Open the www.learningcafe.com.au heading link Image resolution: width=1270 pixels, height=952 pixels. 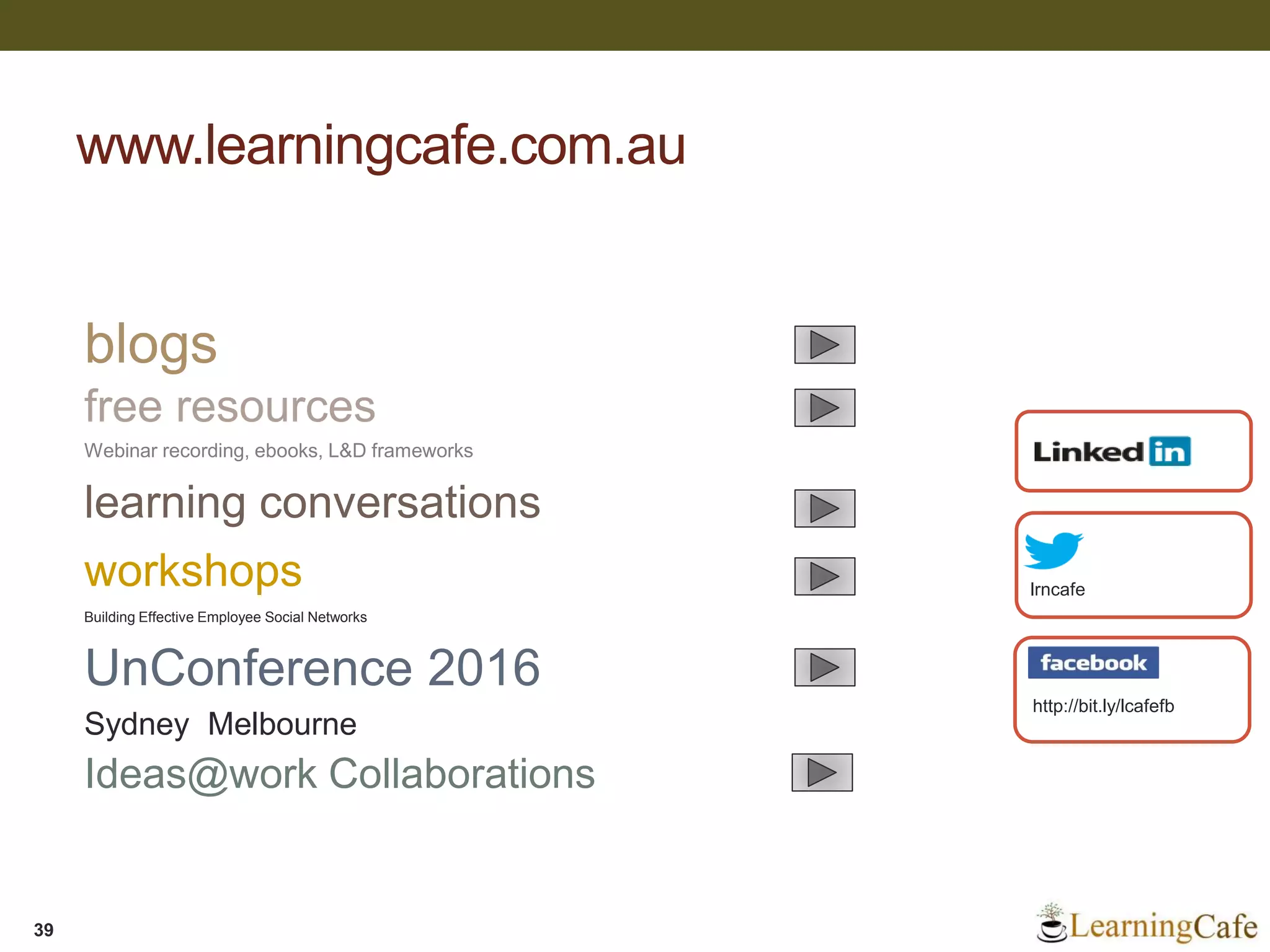click(x=381, y=146)
